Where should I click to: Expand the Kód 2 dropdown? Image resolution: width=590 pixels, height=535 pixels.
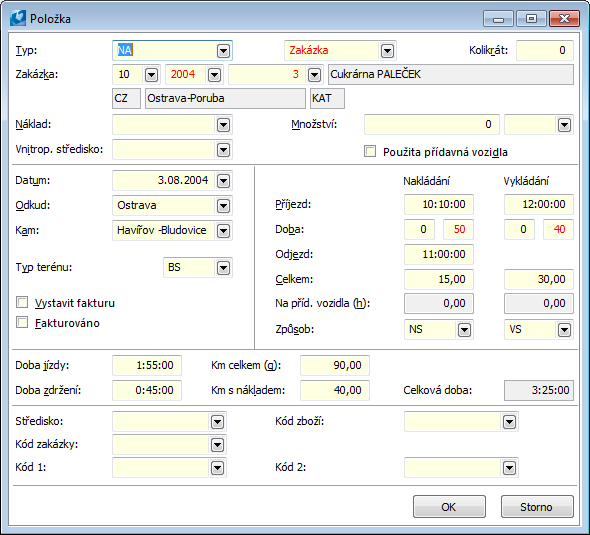509,468
